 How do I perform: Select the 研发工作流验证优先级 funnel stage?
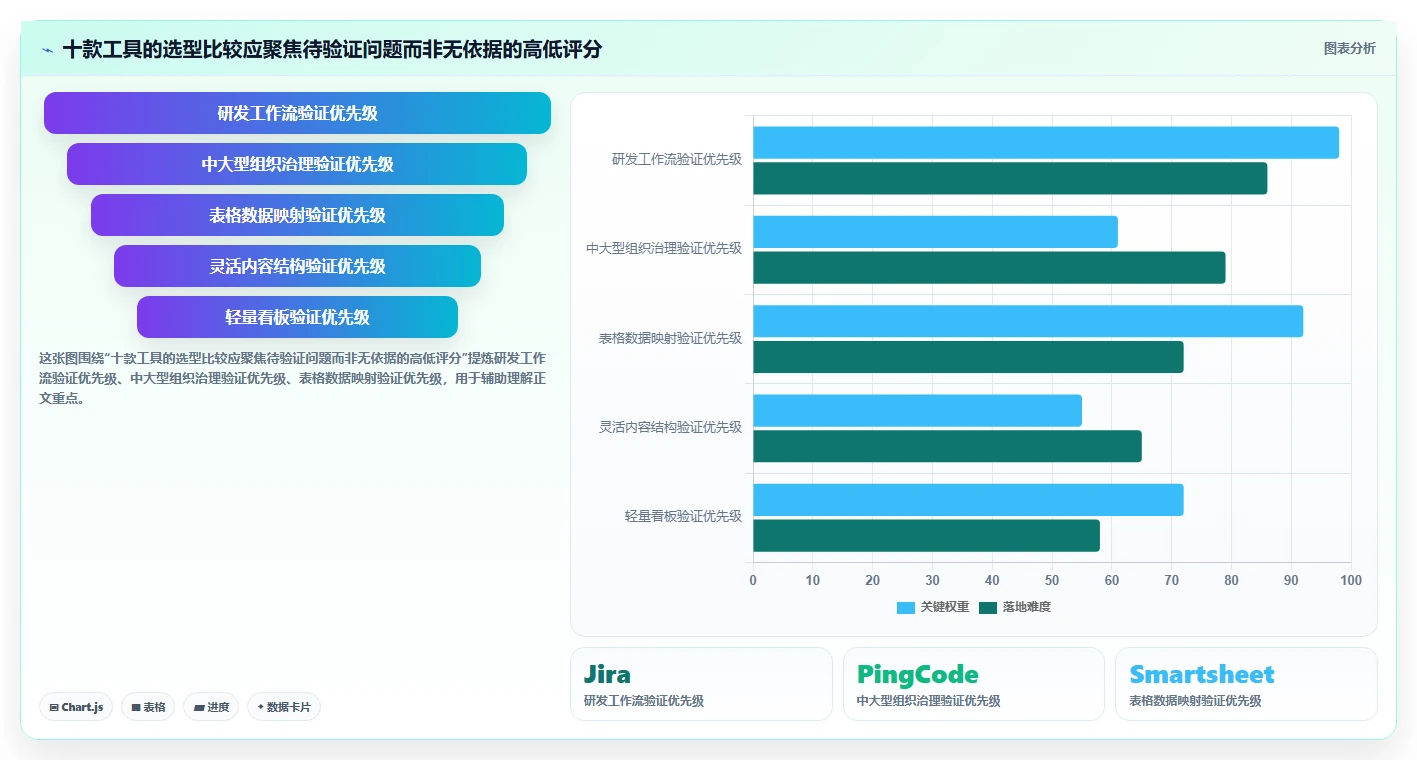[x=297, y=113]
